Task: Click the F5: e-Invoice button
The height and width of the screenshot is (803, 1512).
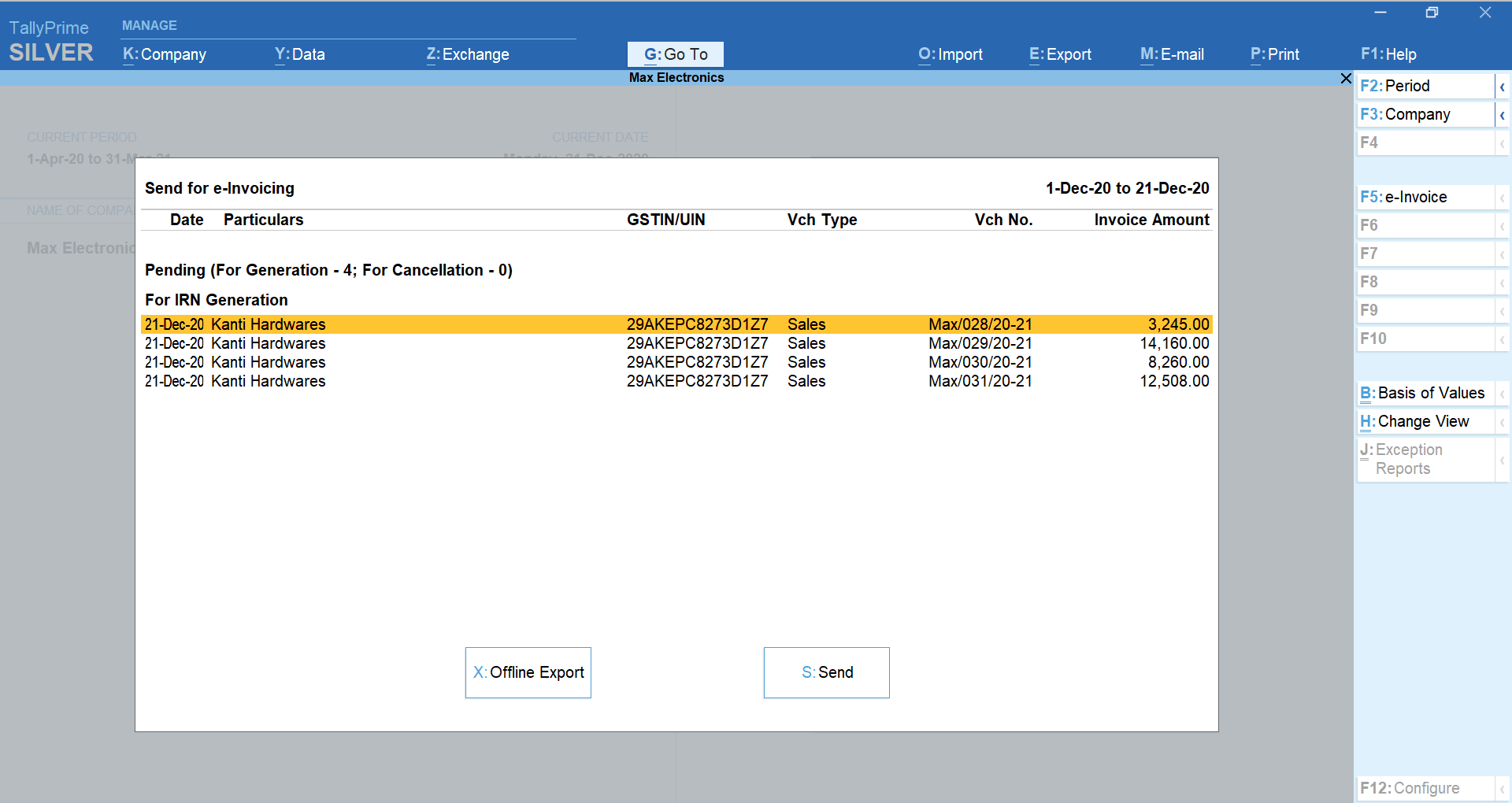Action: 1425,198
